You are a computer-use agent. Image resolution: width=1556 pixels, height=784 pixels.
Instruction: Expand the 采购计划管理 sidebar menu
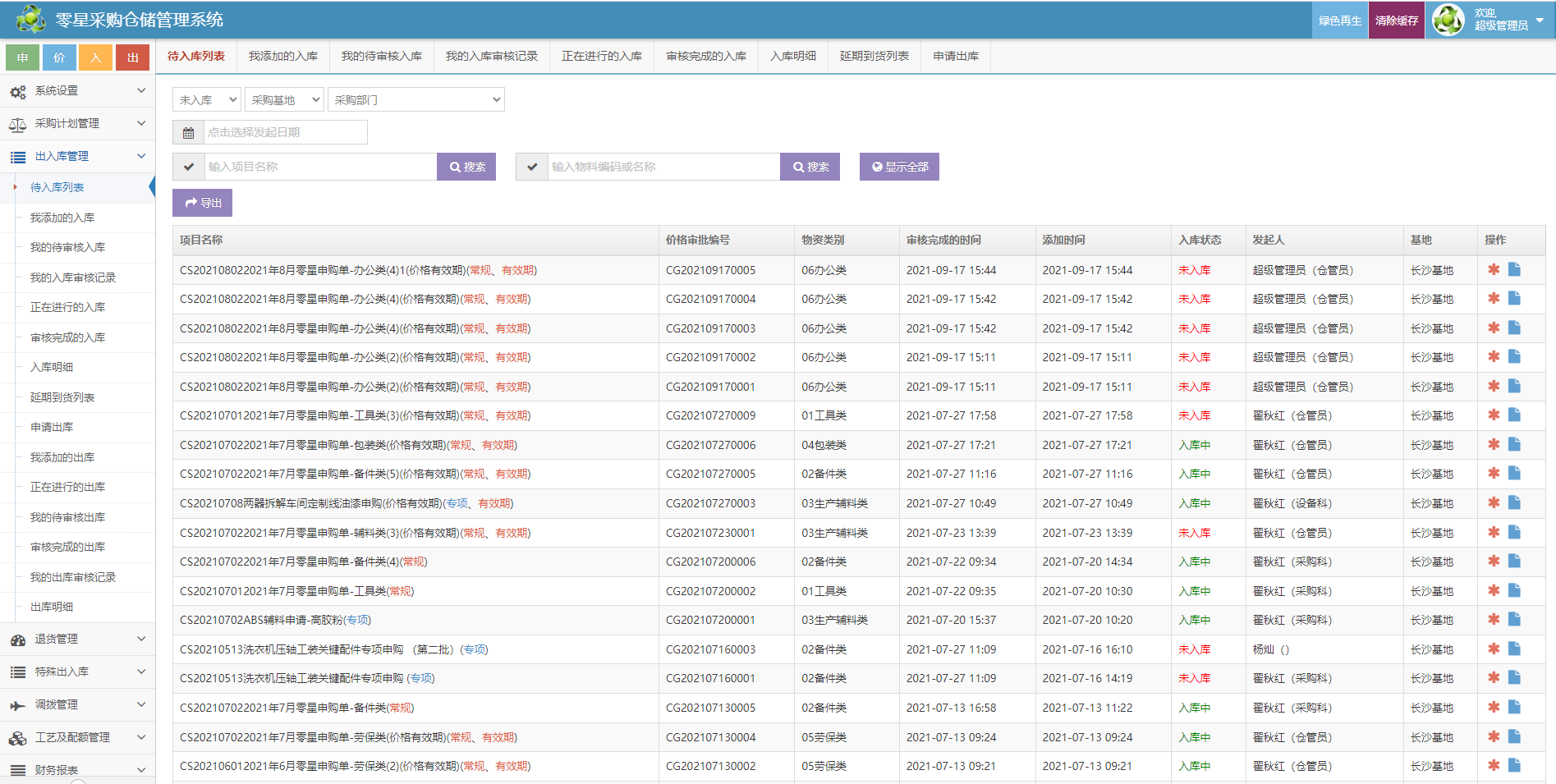pos(77,123)
